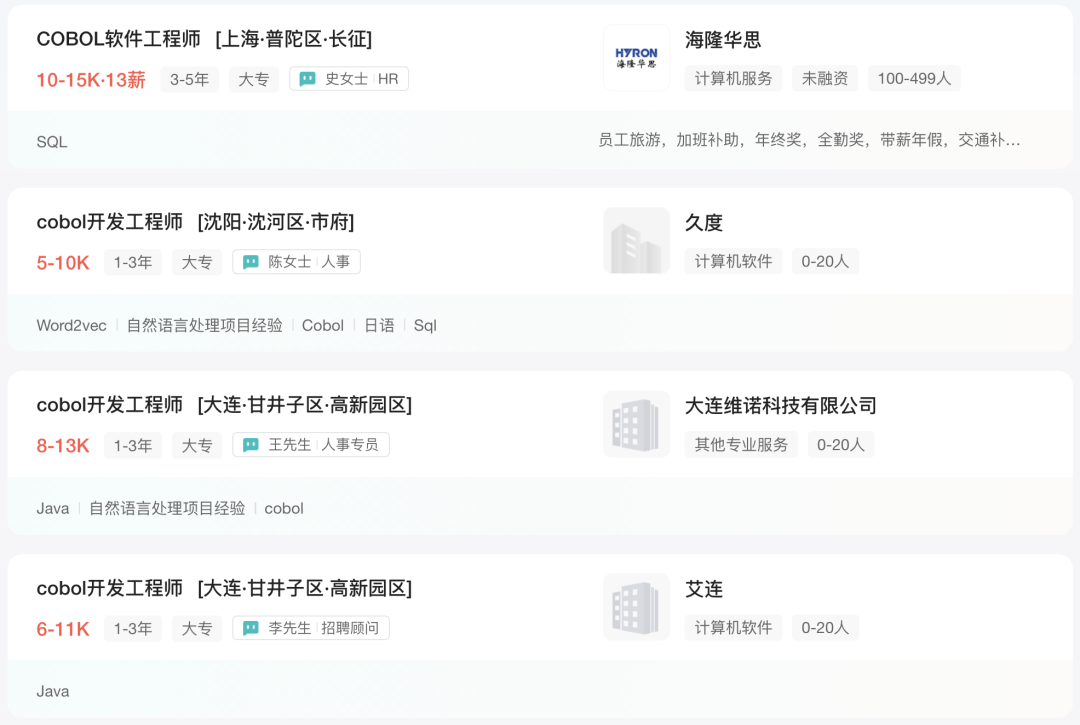Open the HYRON 海隆华思 company logo
1080x725 pixels.
click(x=636, y=58)
